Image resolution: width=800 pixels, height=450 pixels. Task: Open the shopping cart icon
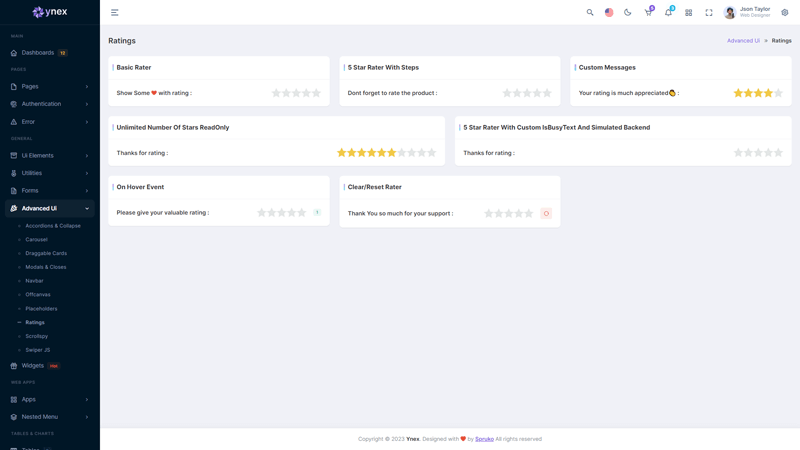pos(648,13)
